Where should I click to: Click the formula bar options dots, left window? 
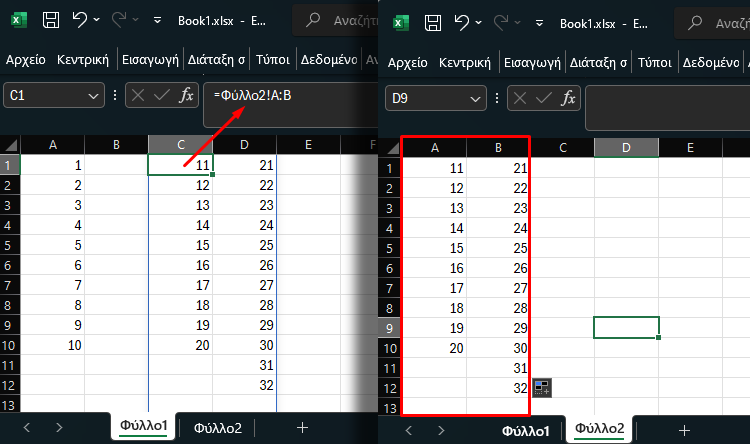115,95
